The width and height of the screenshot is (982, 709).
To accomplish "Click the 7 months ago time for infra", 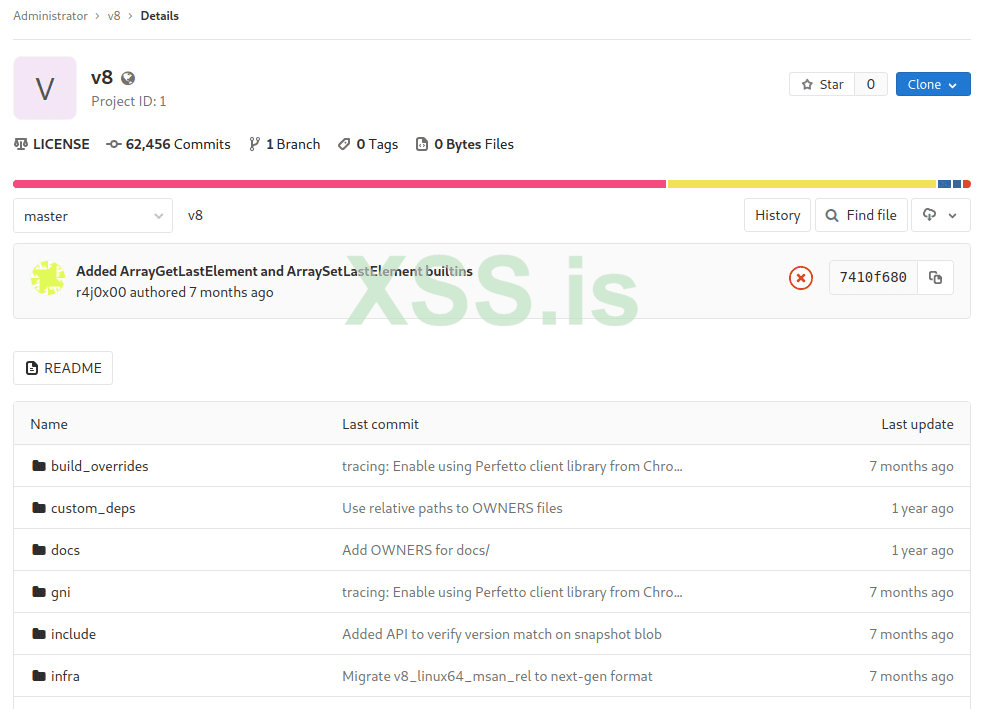I will click(x=911, y=676).
